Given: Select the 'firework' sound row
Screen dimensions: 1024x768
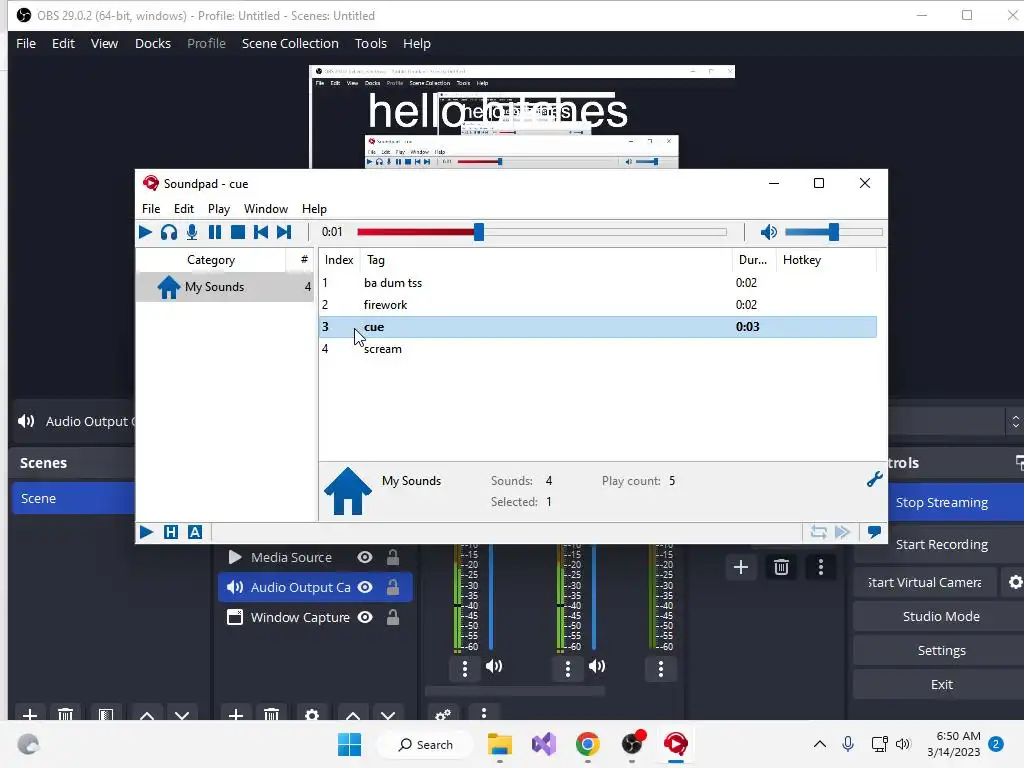Looking at the screenshot, I should (598, 305).
